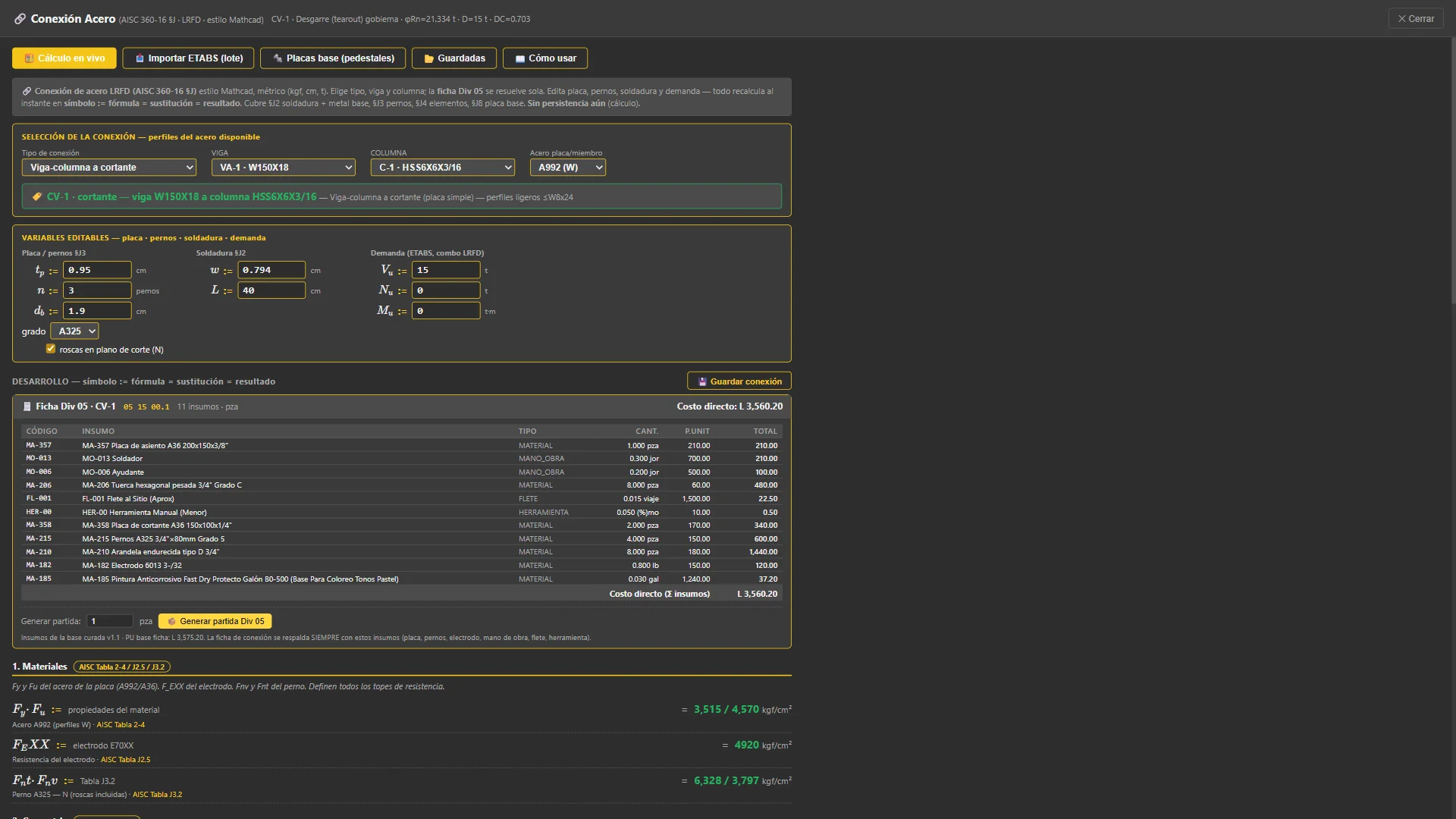Click the book icon beside Cómo usar
The width and height of the screenshot is (1456, 819).
pos(520,58)
